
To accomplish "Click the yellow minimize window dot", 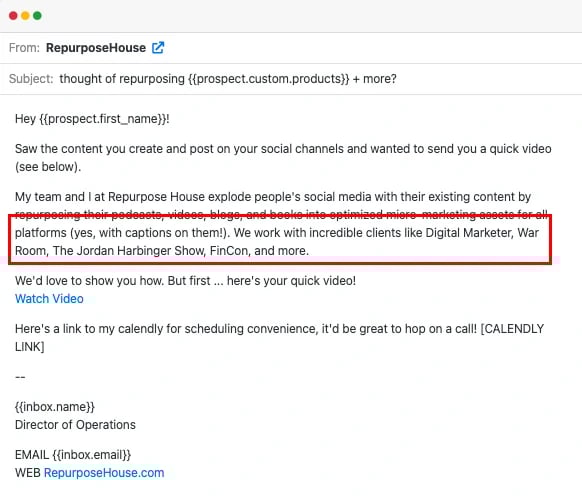I will coord(25,16).
